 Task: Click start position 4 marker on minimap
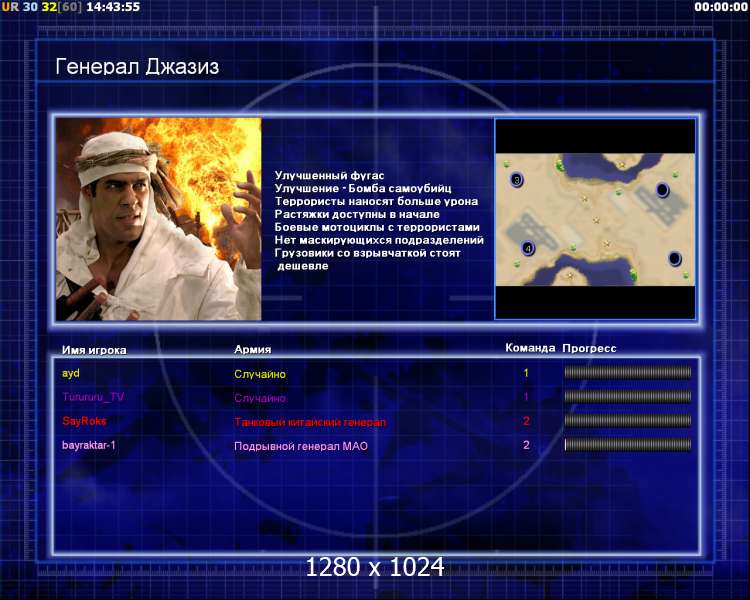click(528, 248)
